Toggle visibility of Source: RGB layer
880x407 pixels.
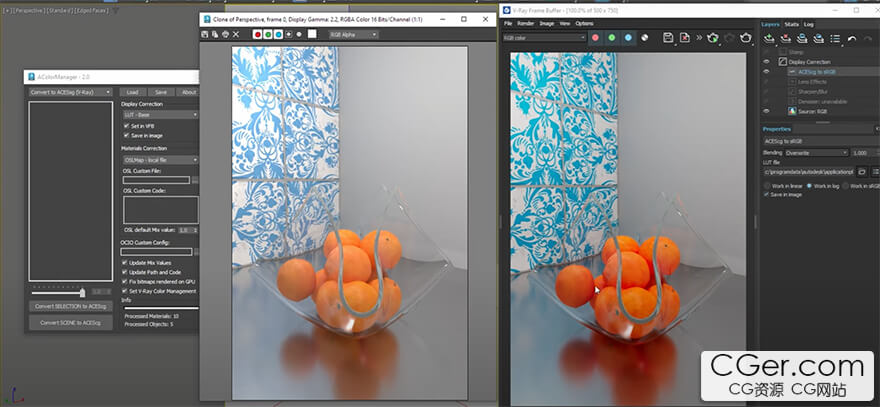coord(766,111)
